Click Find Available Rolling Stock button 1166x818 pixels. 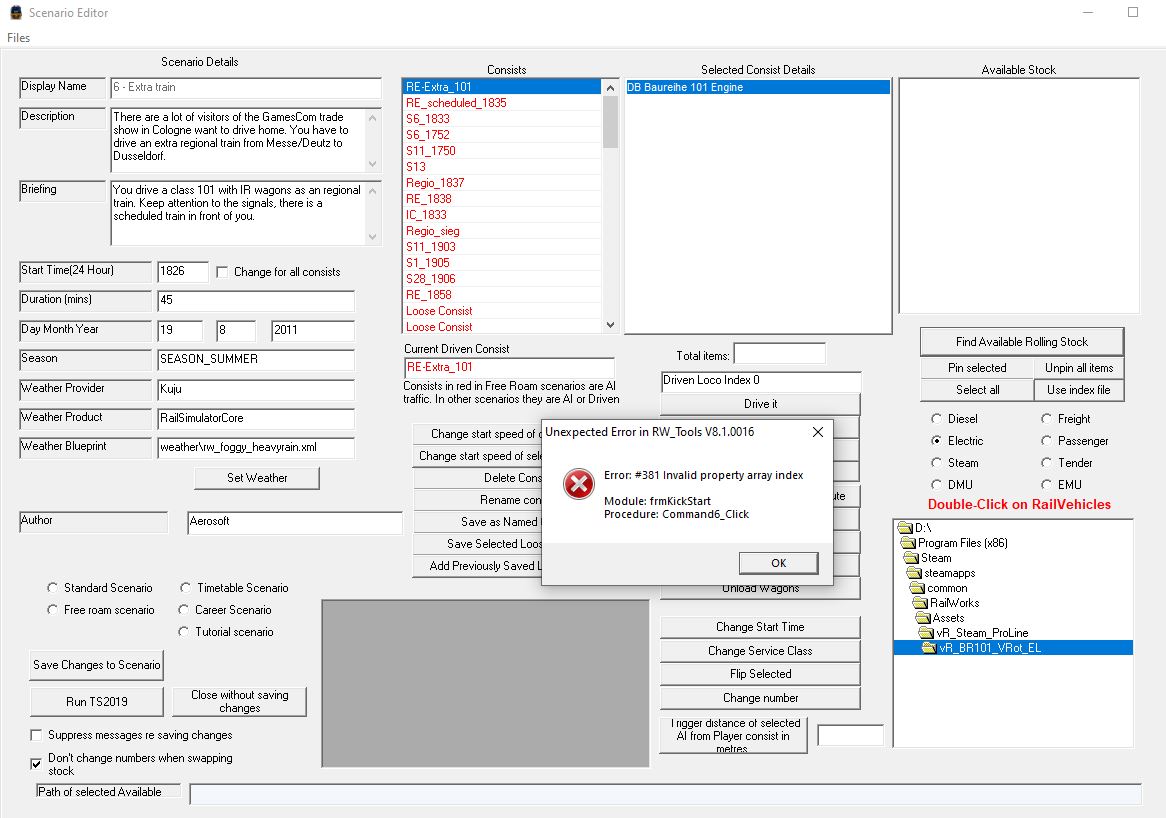tap(1021, 342)
